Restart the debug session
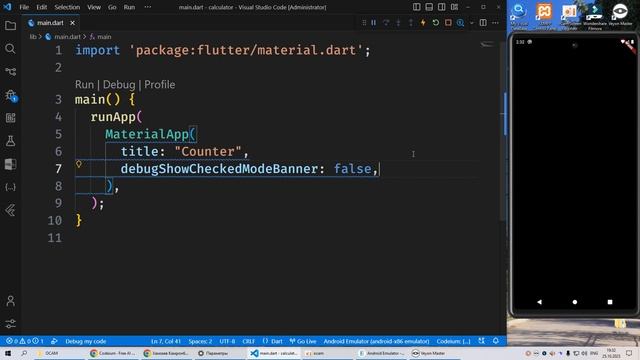This screenshot has height=360, width=640. [436, 23]
